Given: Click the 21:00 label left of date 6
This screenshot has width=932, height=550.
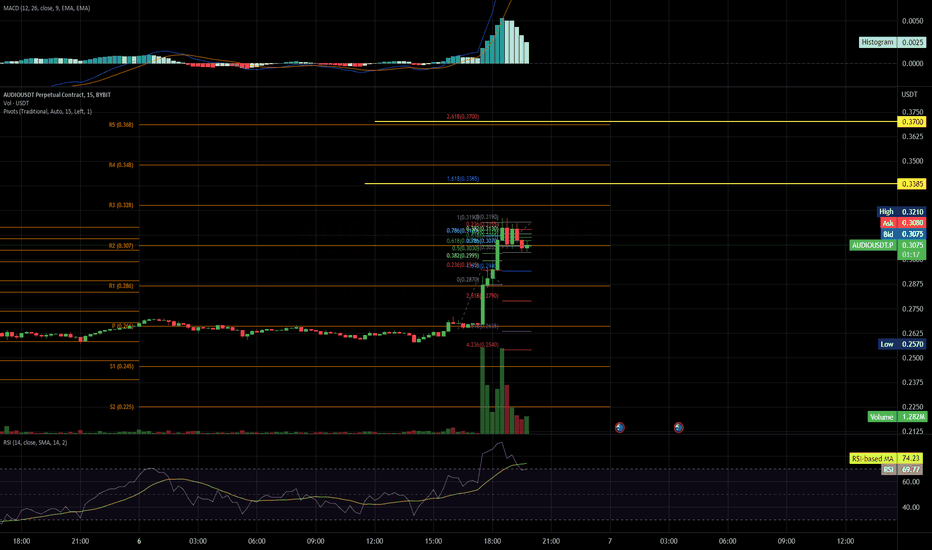Looking at the screenshot, I should pos(80,541).
